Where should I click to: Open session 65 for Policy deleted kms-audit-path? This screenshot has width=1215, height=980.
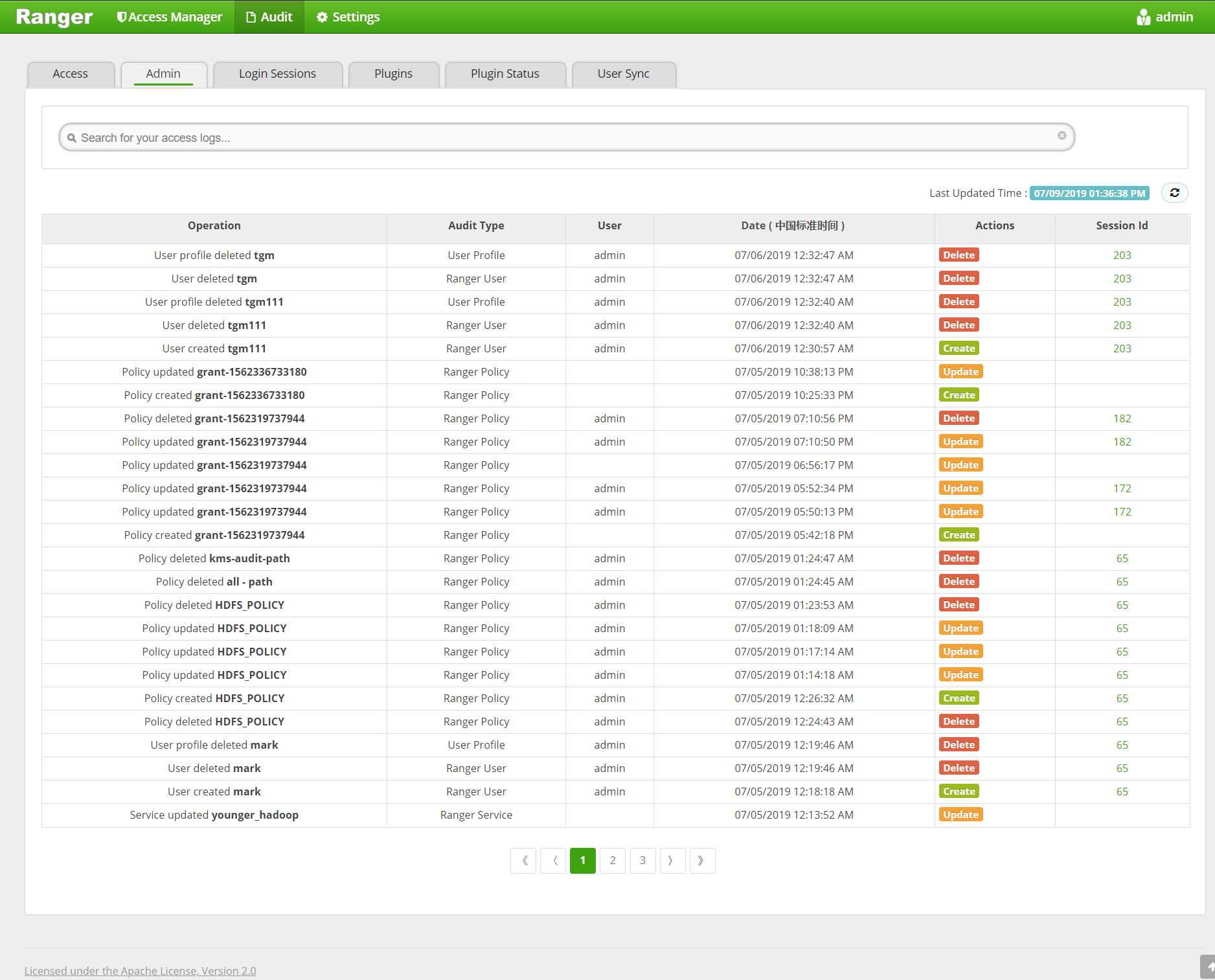[1122, 558]
